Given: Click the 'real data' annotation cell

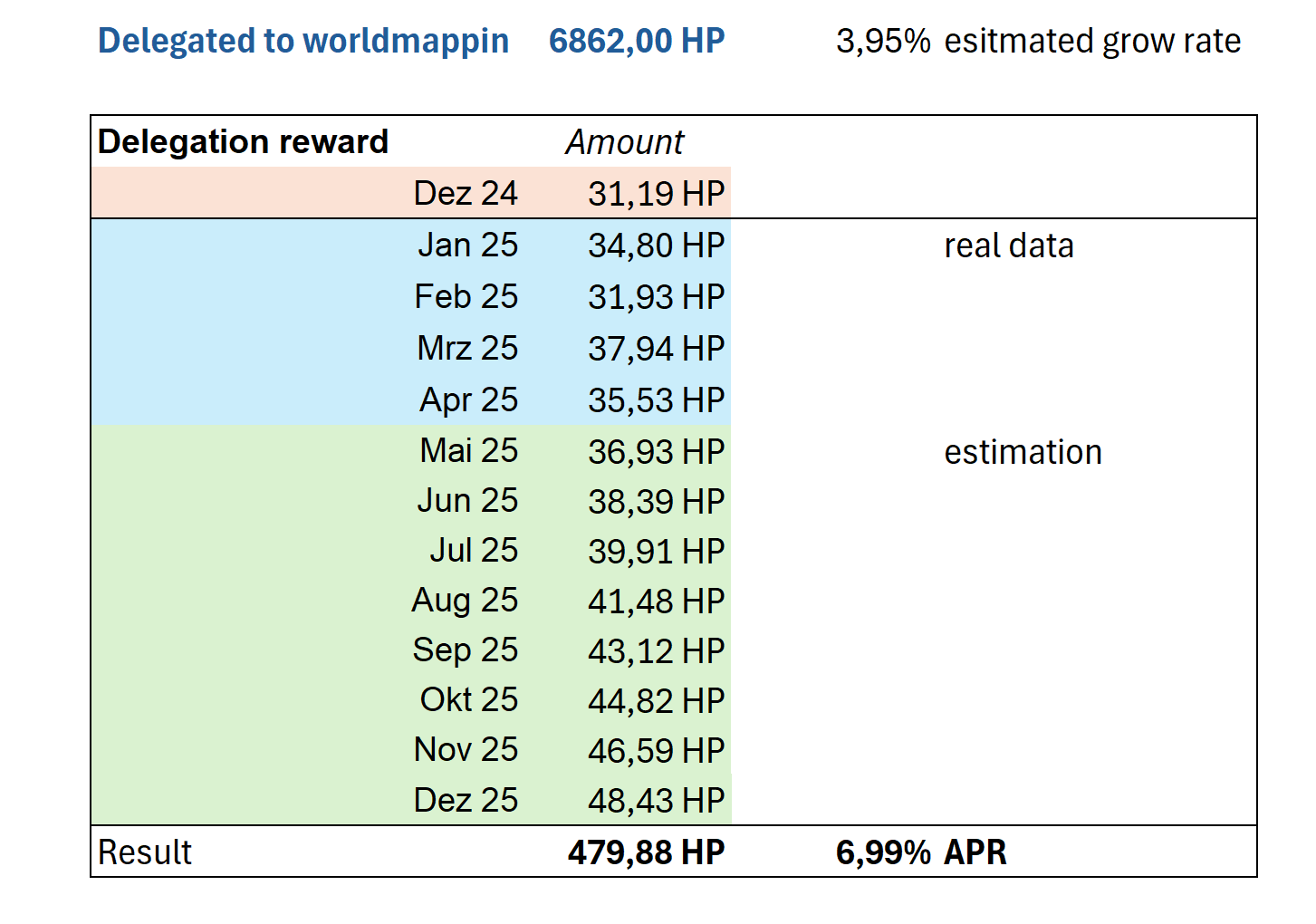Looking at the screenshot, I should tap(1009, 245).
